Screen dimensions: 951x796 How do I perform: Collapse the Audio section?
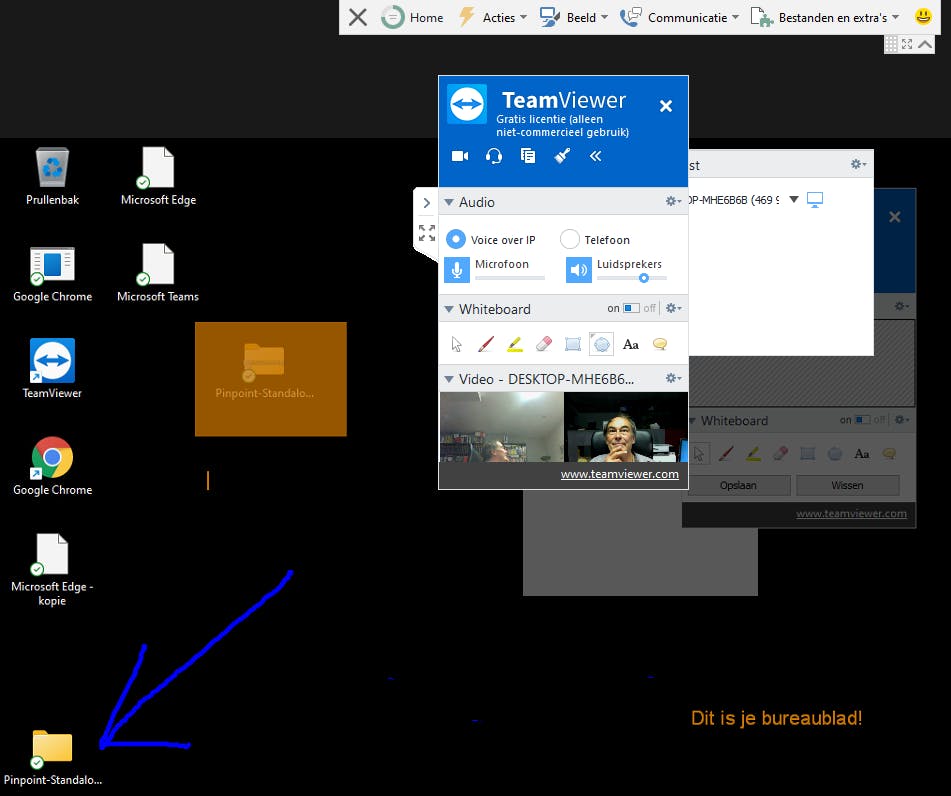(449, 202)
